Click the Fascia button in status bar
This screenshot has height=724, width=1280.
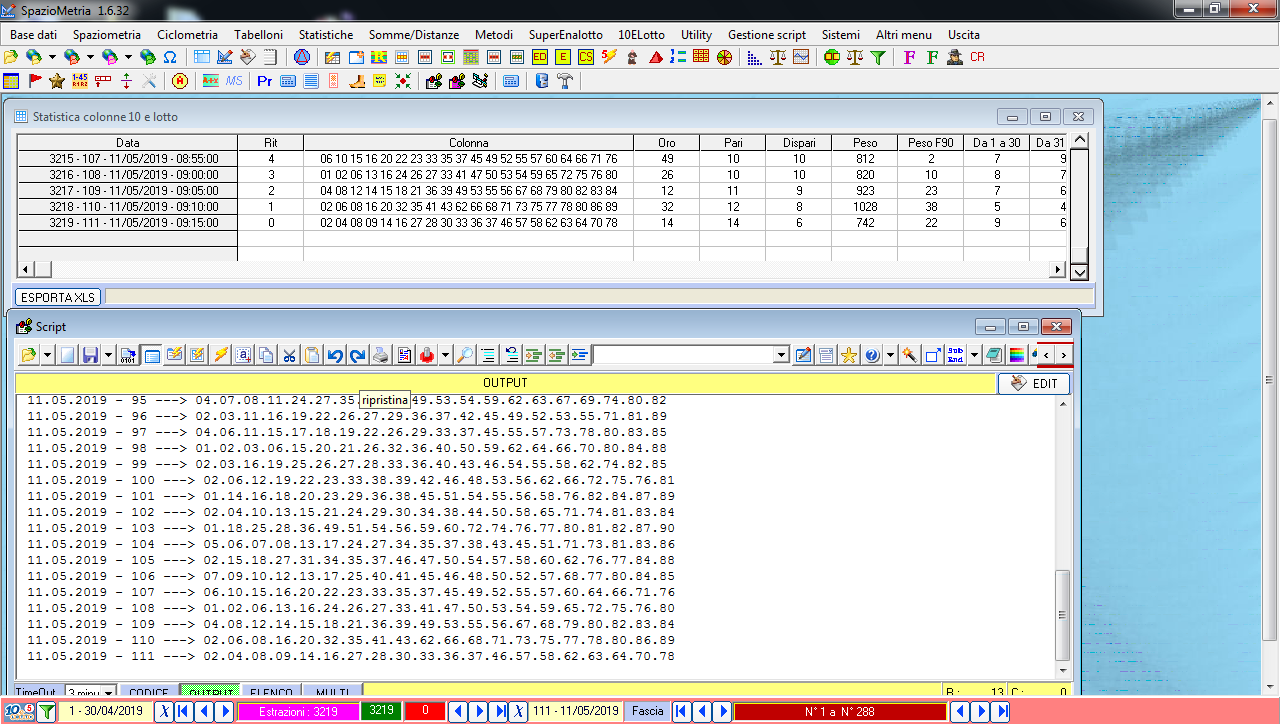coord(647,711)
